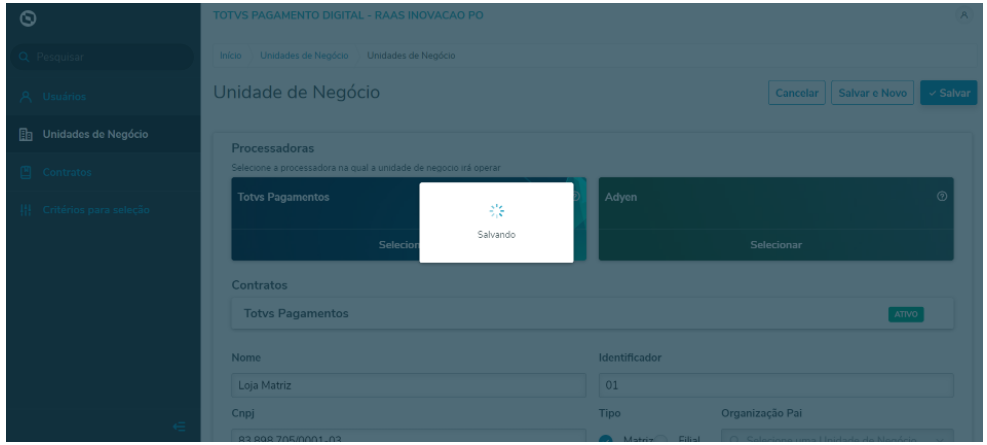The width and height of the screenshot is (987, 445).
Task: Click the ATIVO status badge
Action: (906, 314)
